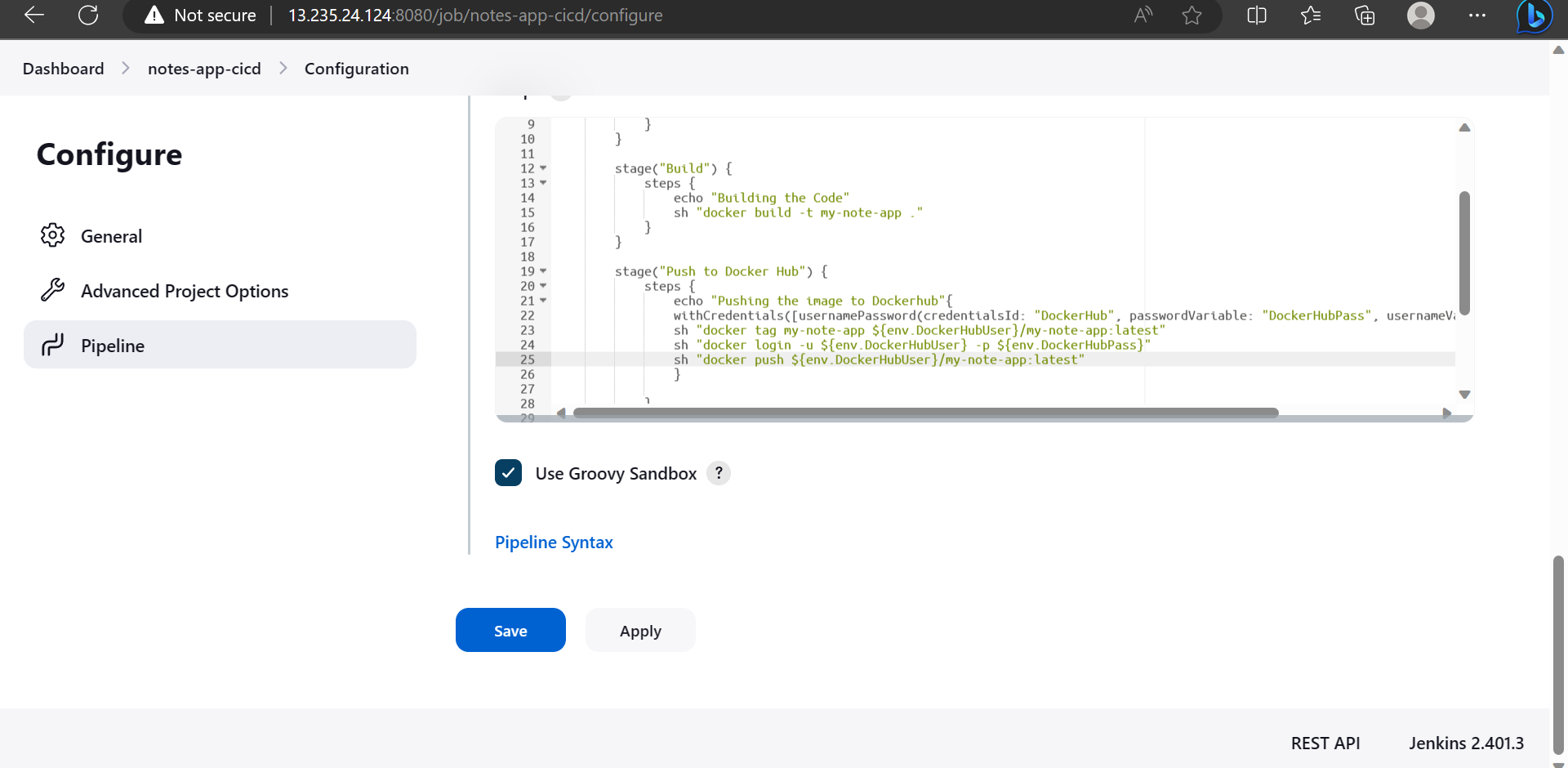This screenshot has width=1568, height=768.
Task: Open General settings section in sidebar
Action: tap(112, 236)
